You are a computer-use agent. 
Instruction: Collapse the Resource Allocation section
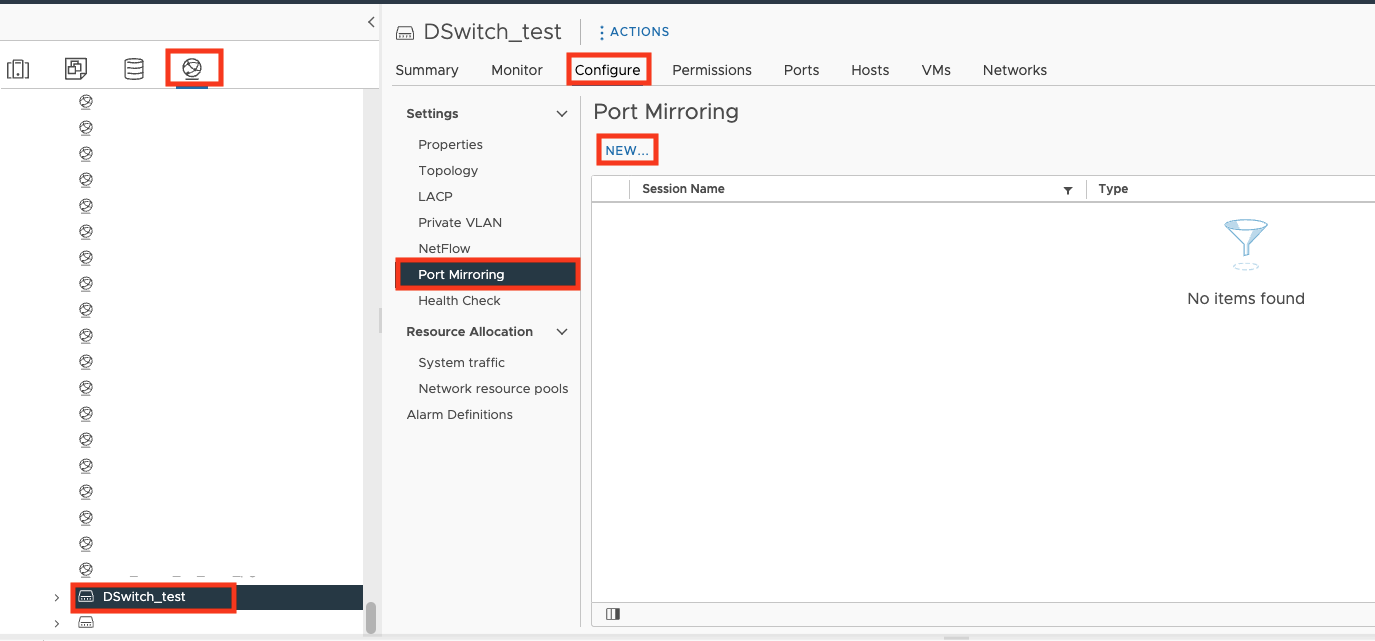tap(561, 332)
